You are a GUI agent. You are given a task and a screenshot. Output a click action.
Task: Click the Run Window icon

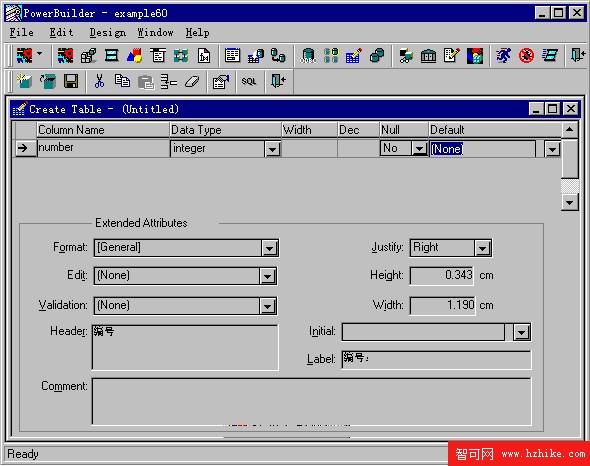[549, 56]
